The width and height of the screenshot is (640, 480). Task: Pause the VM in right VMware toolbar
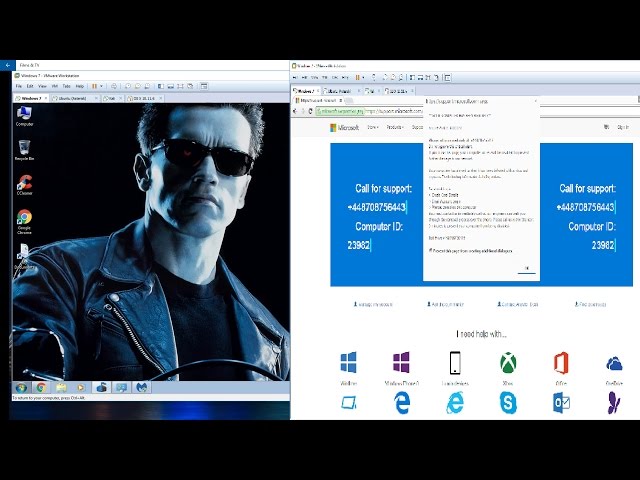click(358, 78)
